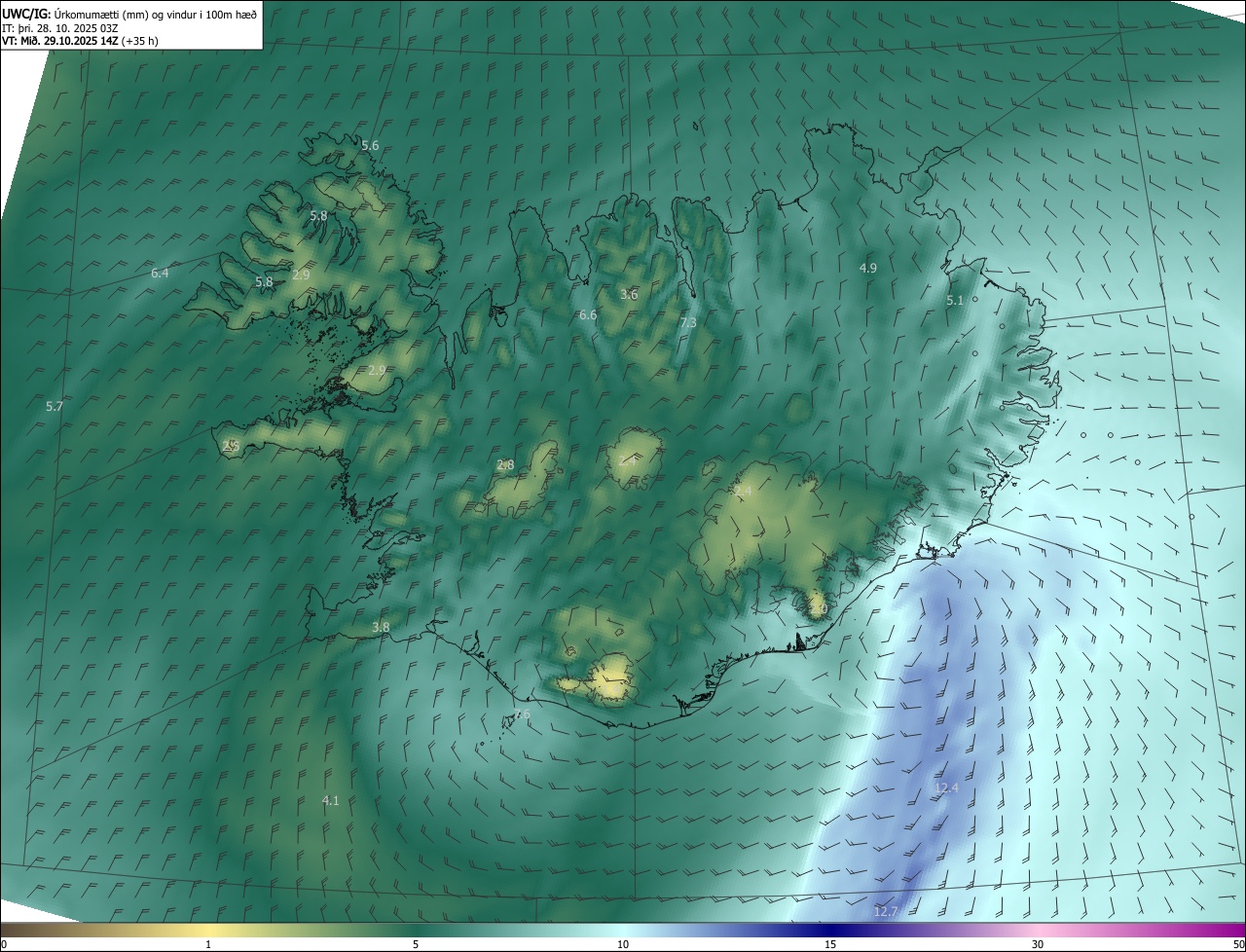This screenshot has width=1246, height=952.
Task: Click the 5 tick on the color scale
Action: 416,944
